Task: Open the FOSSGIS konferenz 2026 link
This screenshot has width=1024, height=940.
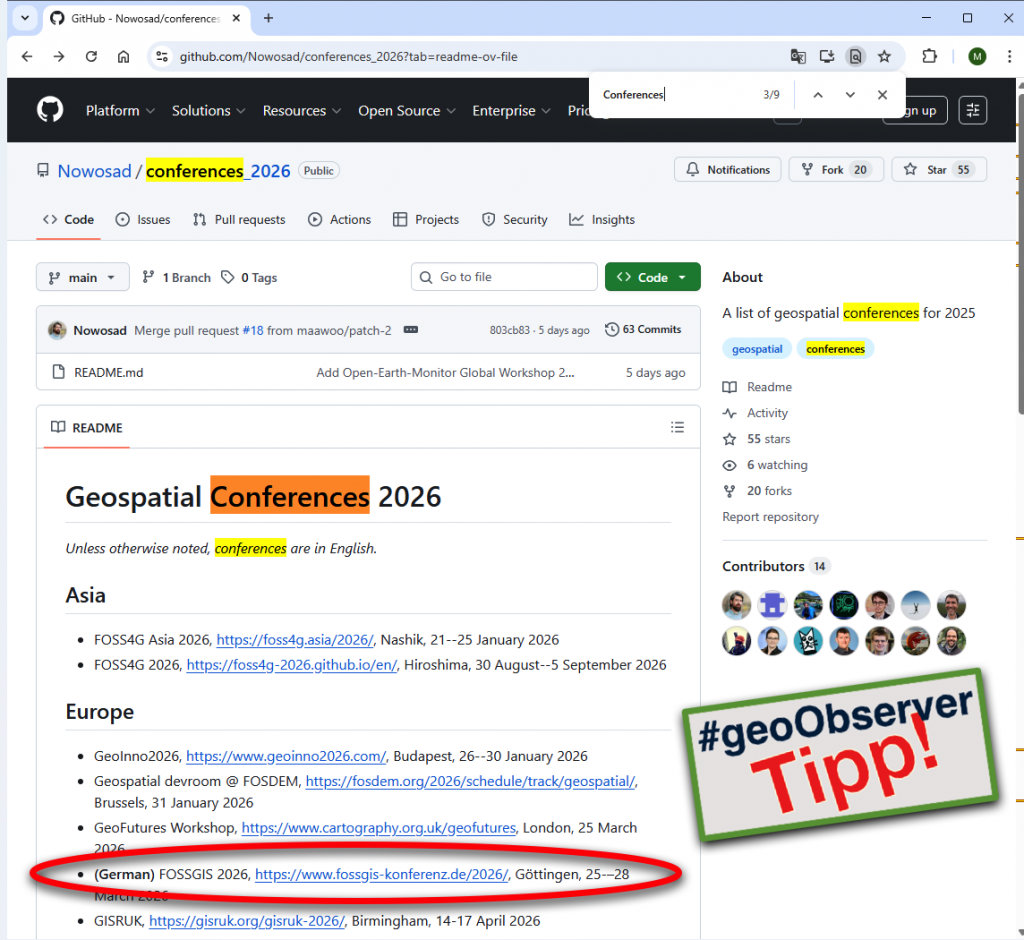Action: tap(381, 875)
